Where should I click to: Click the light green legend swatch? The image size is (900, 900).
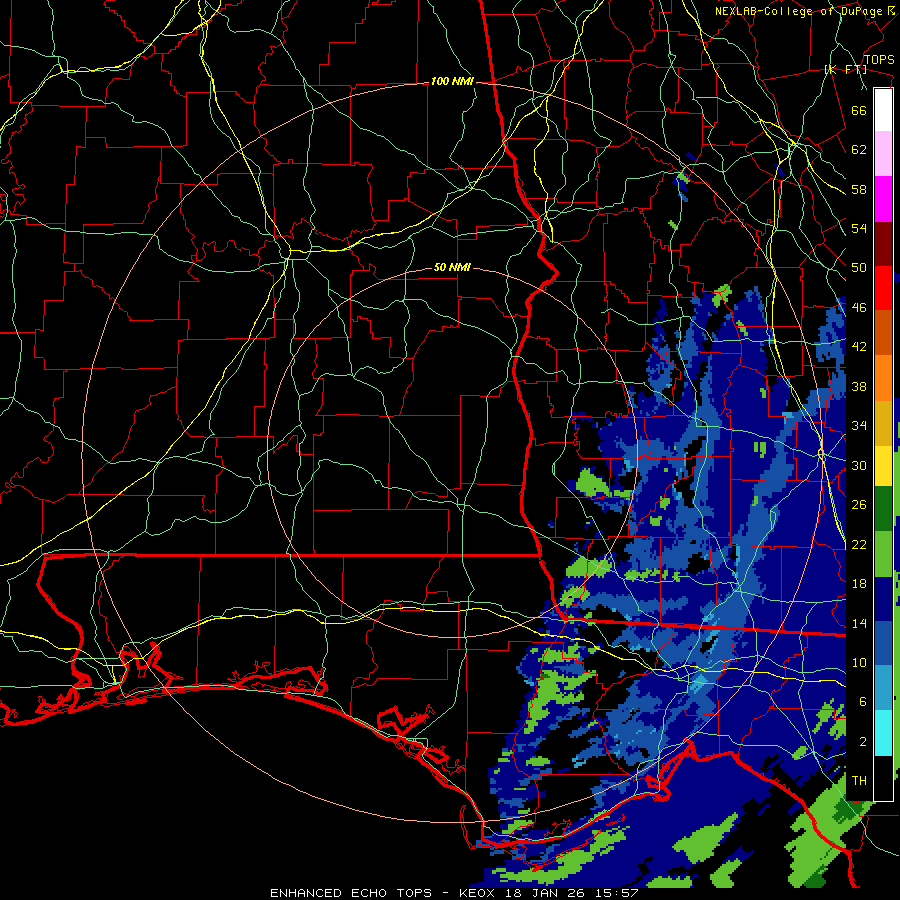(x=883, y=554)
